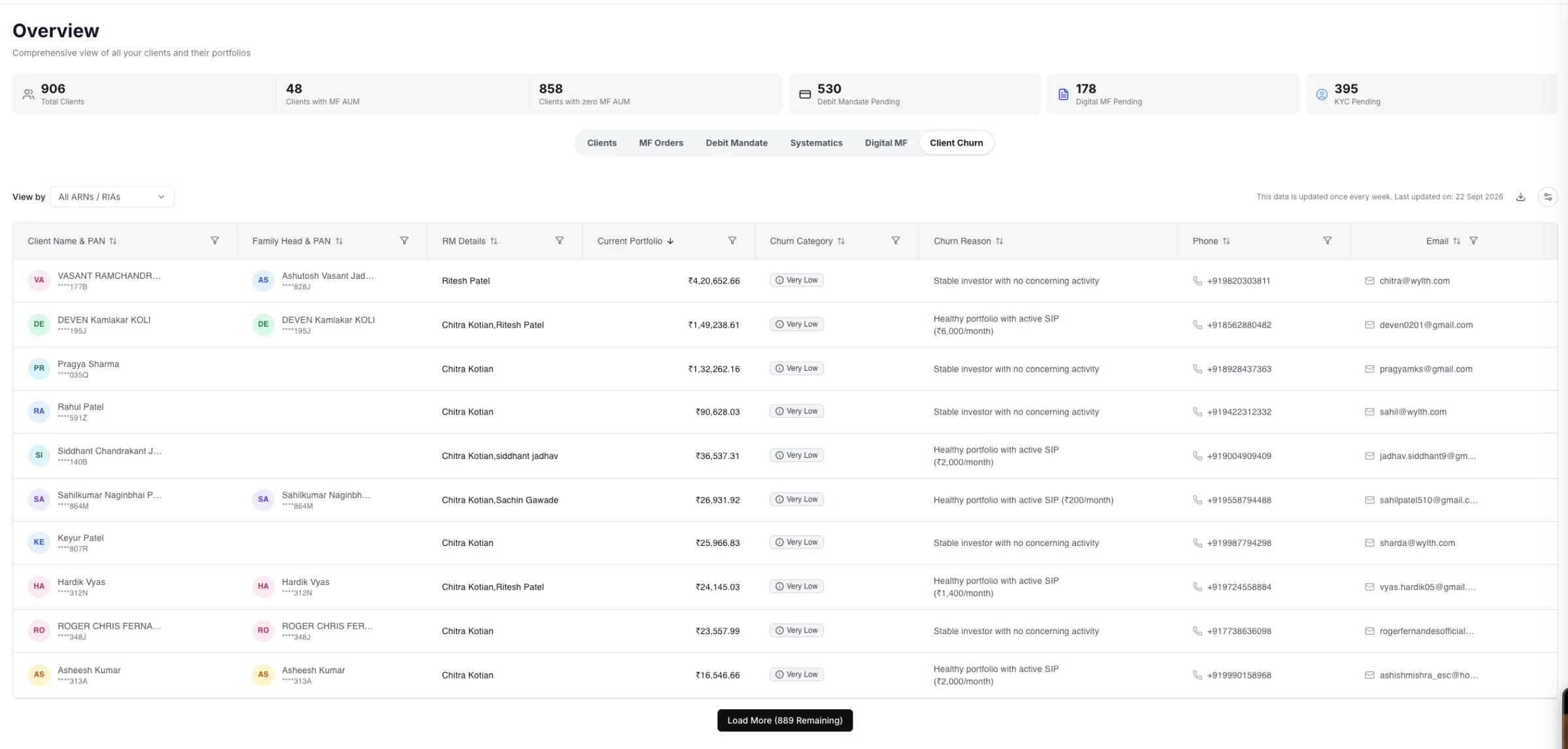Image resolution: width=1568 pixels, height=749 pixels.
Task: Click client name Sahilkumar Naginbhai P…
Action: (109, 495)
